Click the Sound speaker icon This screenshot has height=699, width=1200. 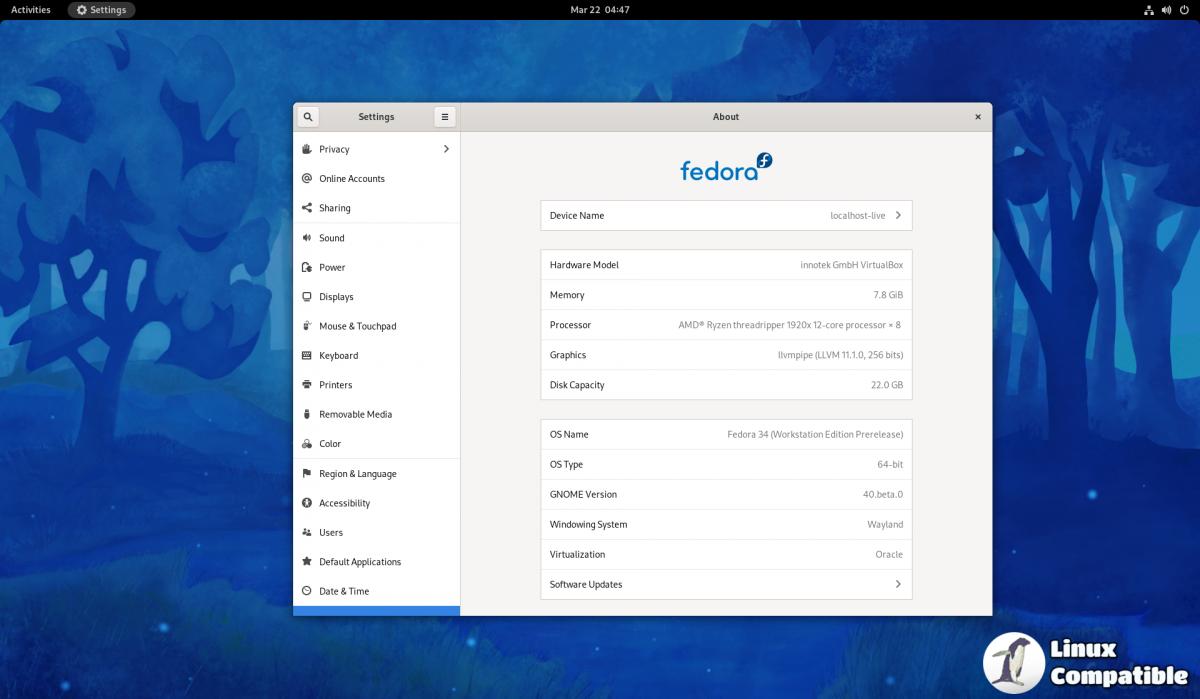(x=307, y=238)
